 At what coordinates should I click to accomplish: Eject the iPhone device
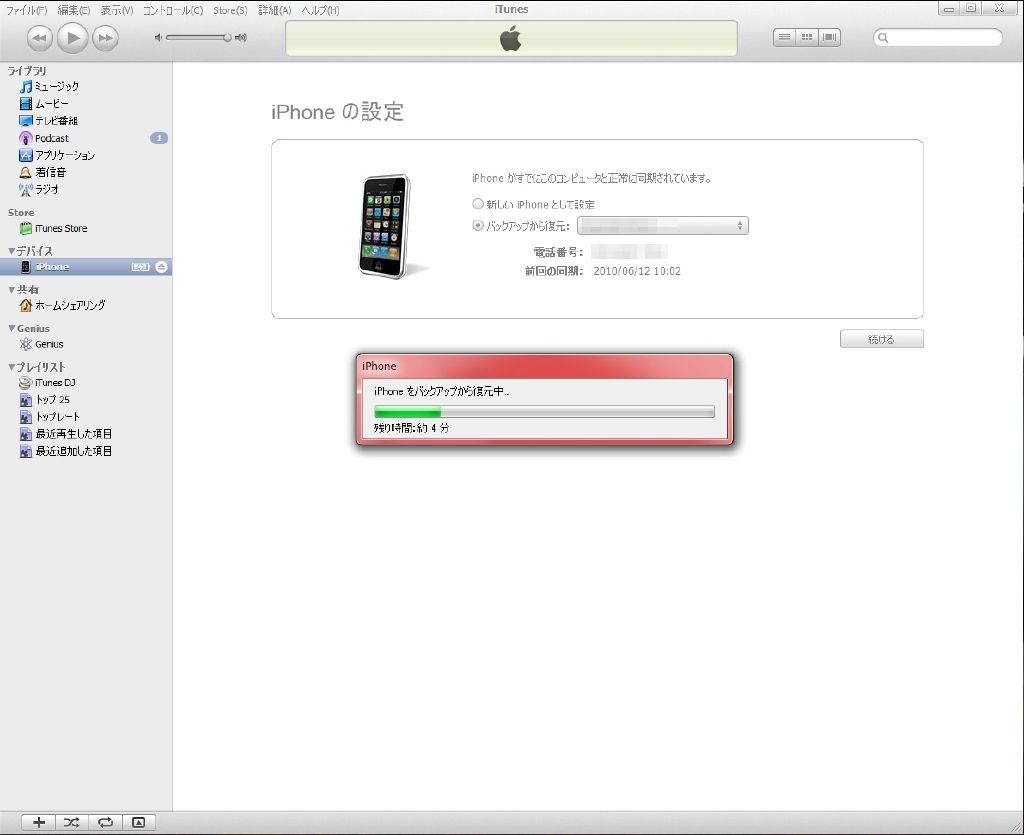[x=161, y=266]
